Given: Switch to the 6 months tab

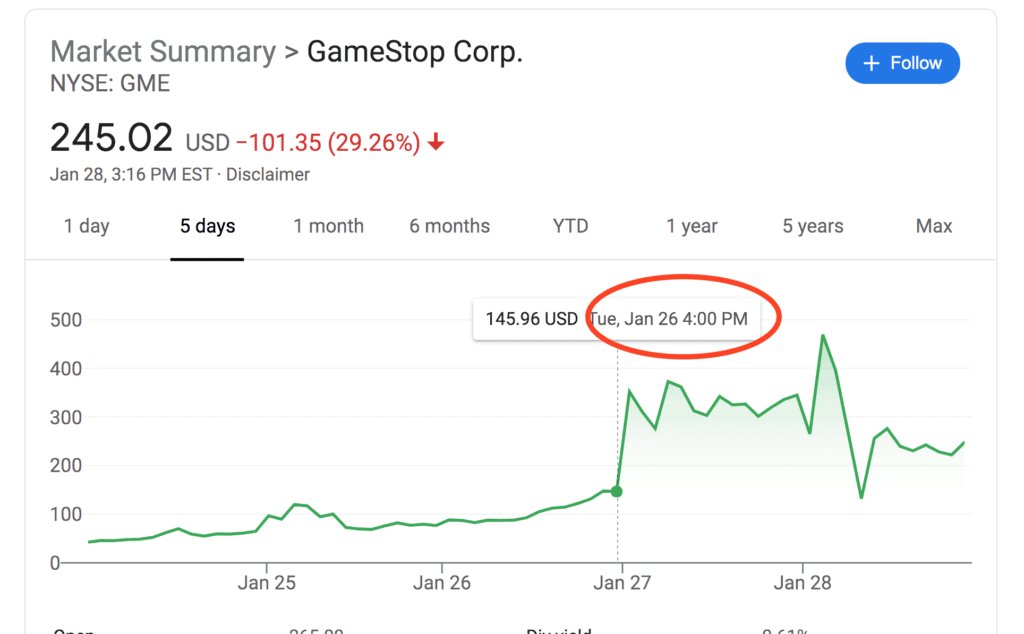Looking at the screenshot, I should (x=449, y=226).
